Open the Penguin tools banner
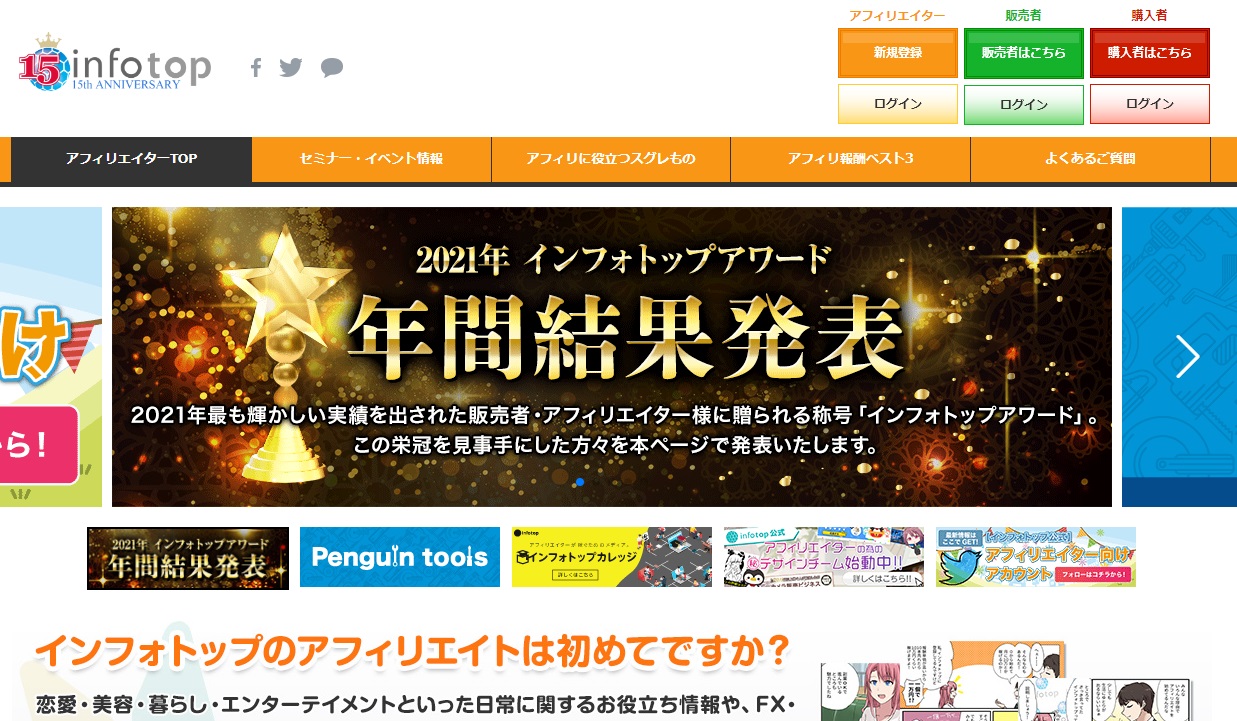This screenshot has height=721, width=1237. click(x=400, y=557)
